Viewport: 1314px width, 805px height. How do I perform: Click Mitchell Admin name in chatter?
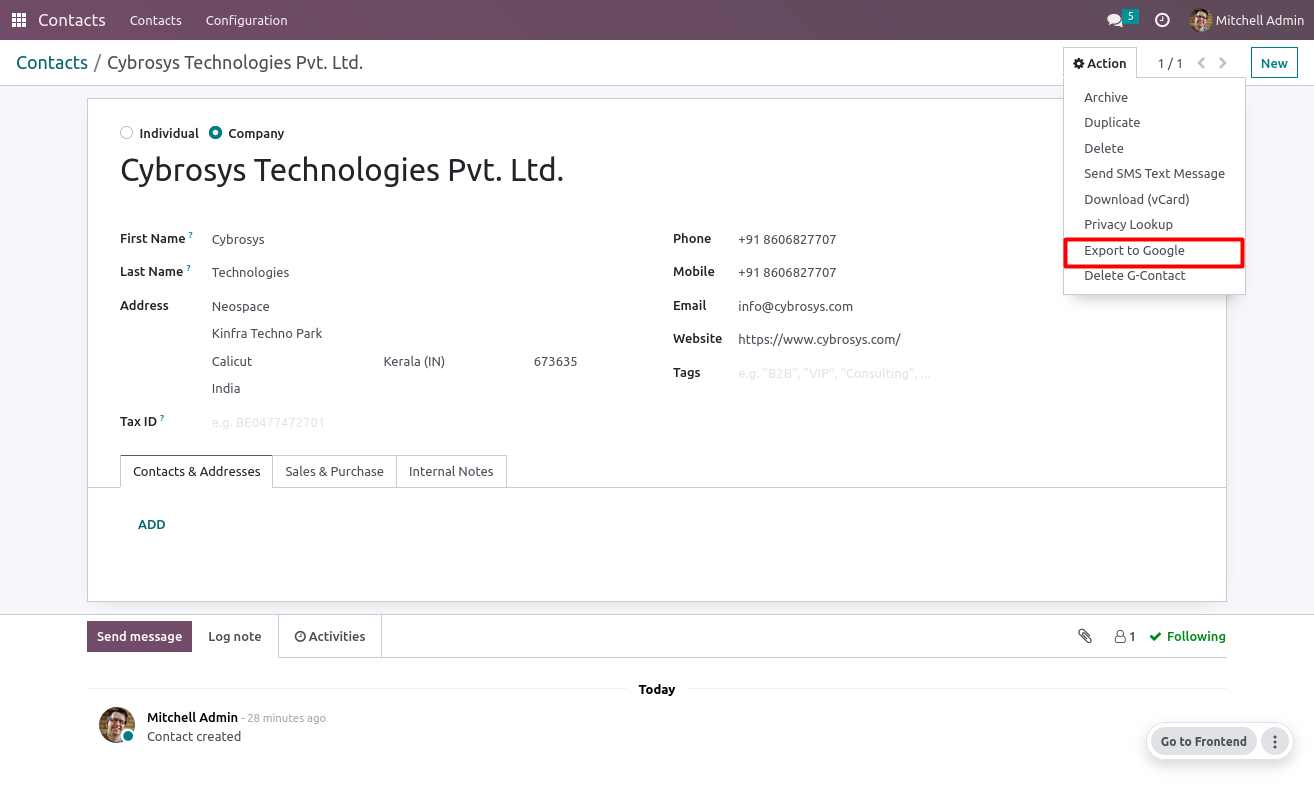pos(192,717)
